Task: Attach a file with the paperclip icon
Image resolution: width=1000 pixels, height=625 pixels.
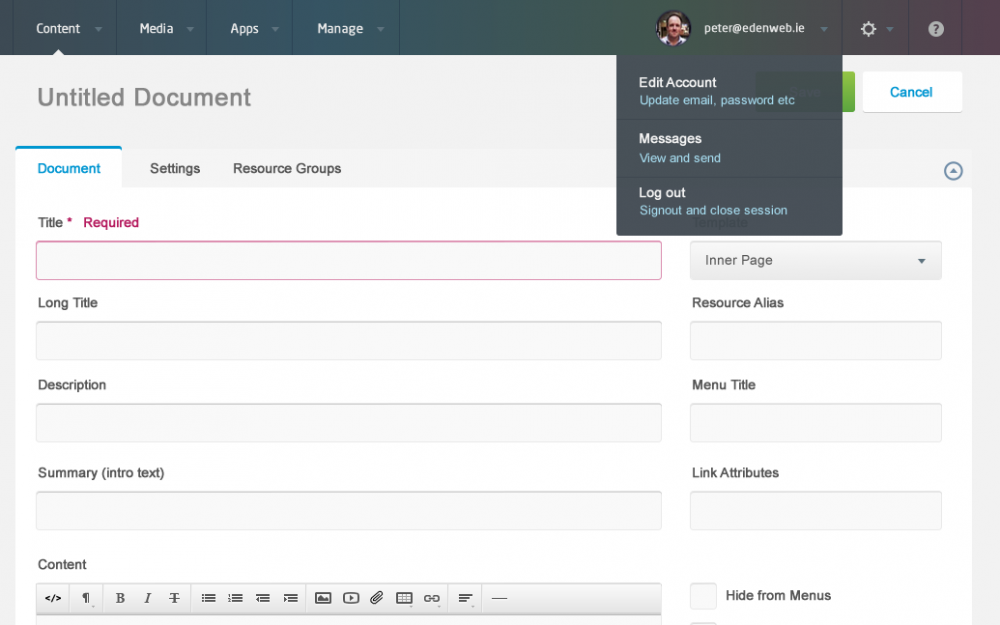Action: point(377,598)
